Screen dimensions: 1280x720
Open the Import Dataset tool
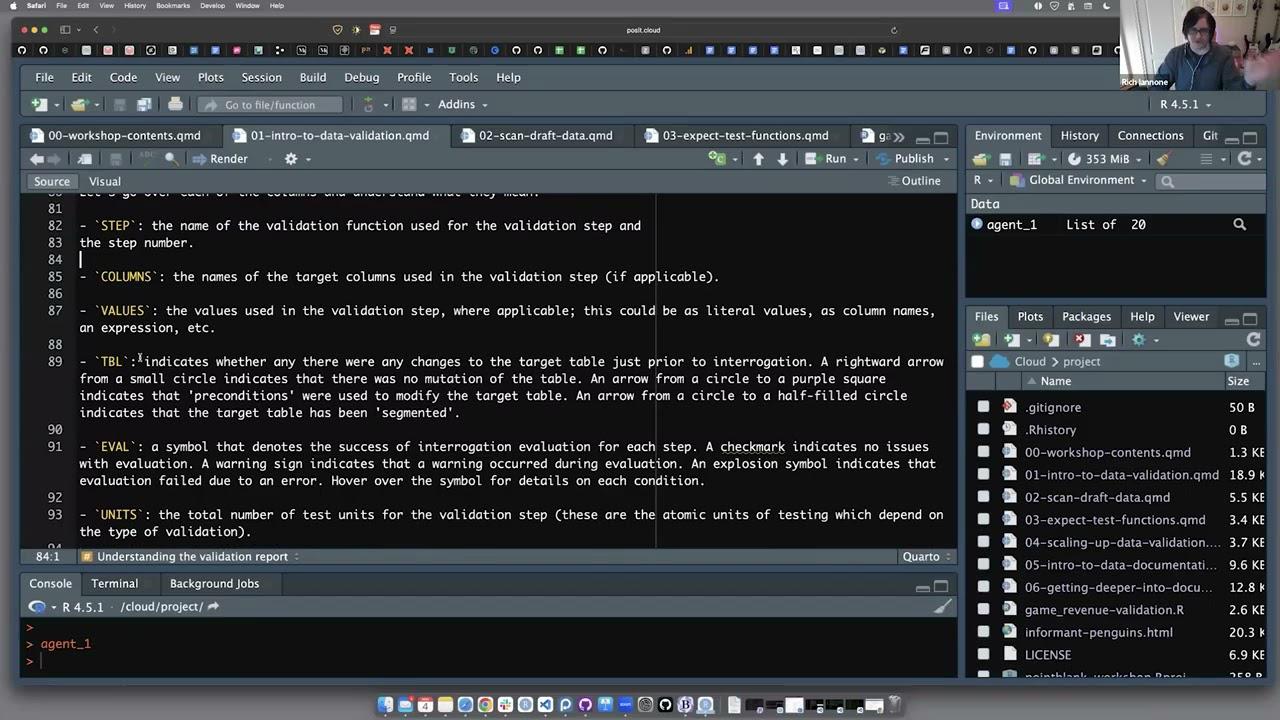1035,158
